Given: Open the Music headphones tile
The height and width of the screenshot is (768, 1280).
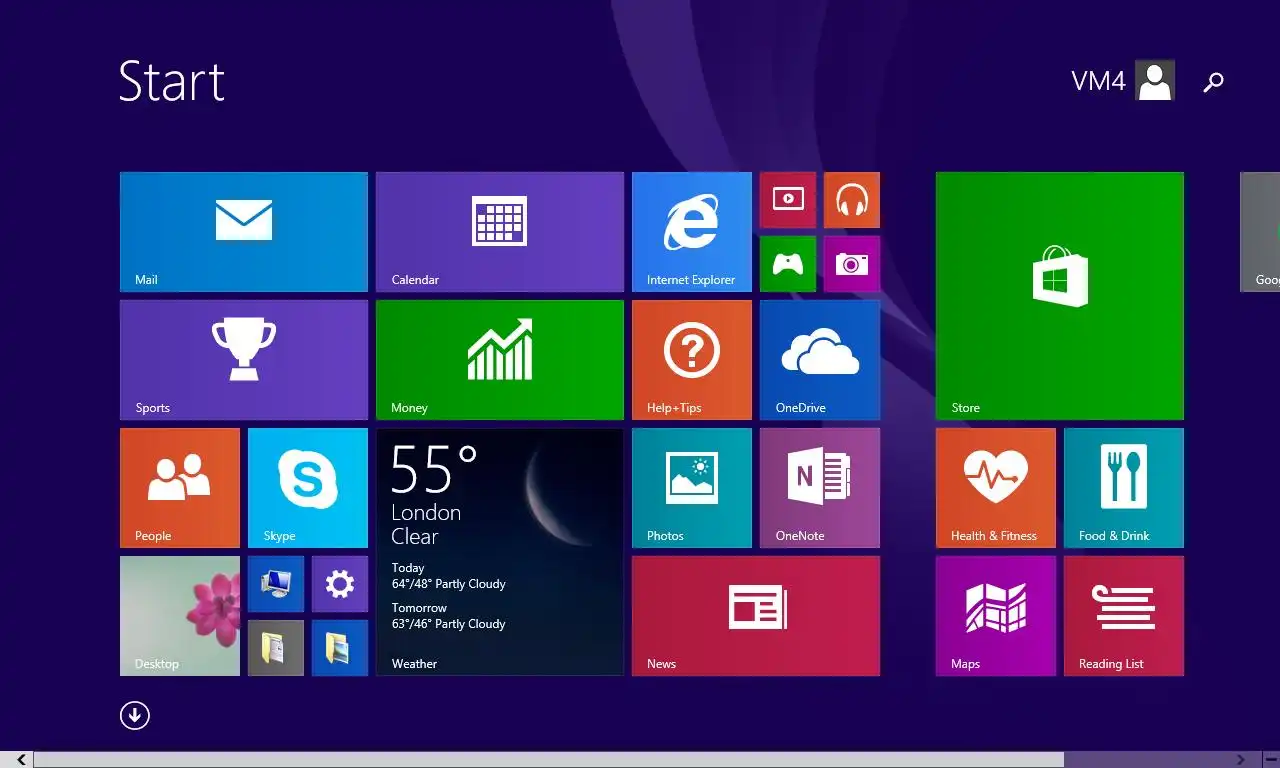Looking at the screenshot, I should coord(852,200).
